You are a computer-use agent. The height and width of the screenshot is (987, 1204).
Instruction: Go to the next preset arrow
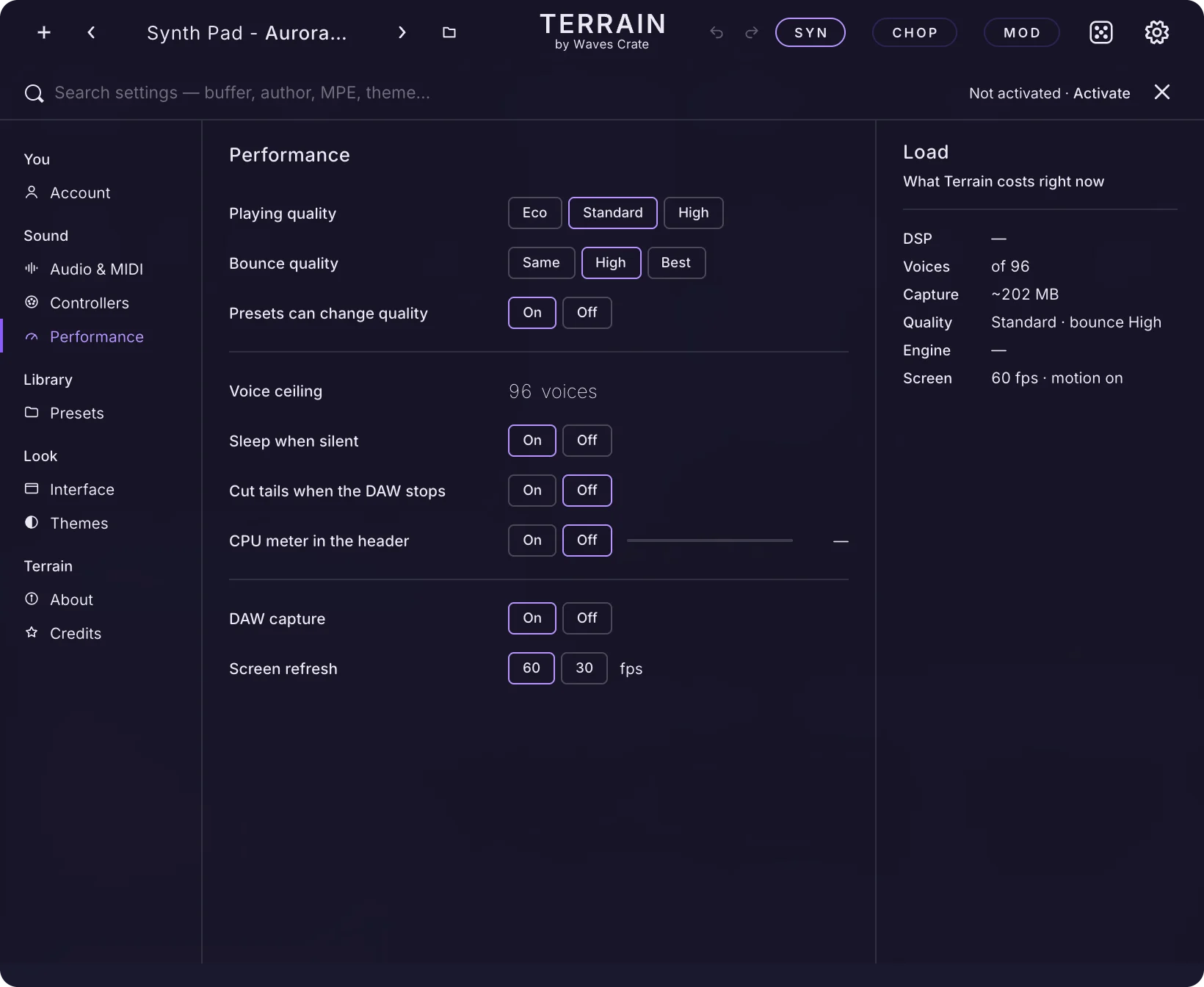[402, 32]
